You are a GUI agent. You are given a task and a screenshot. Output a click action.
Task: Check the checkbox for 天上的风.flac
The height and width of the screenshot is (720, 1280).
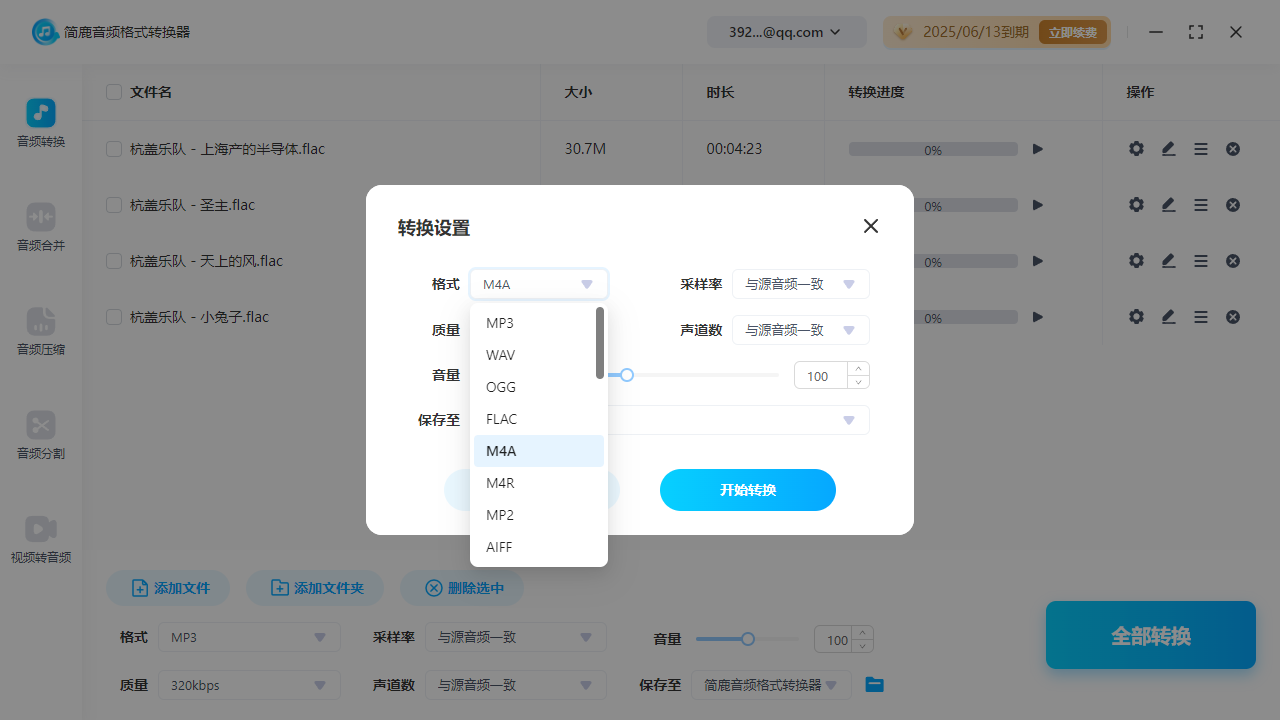tap(113, 260)
